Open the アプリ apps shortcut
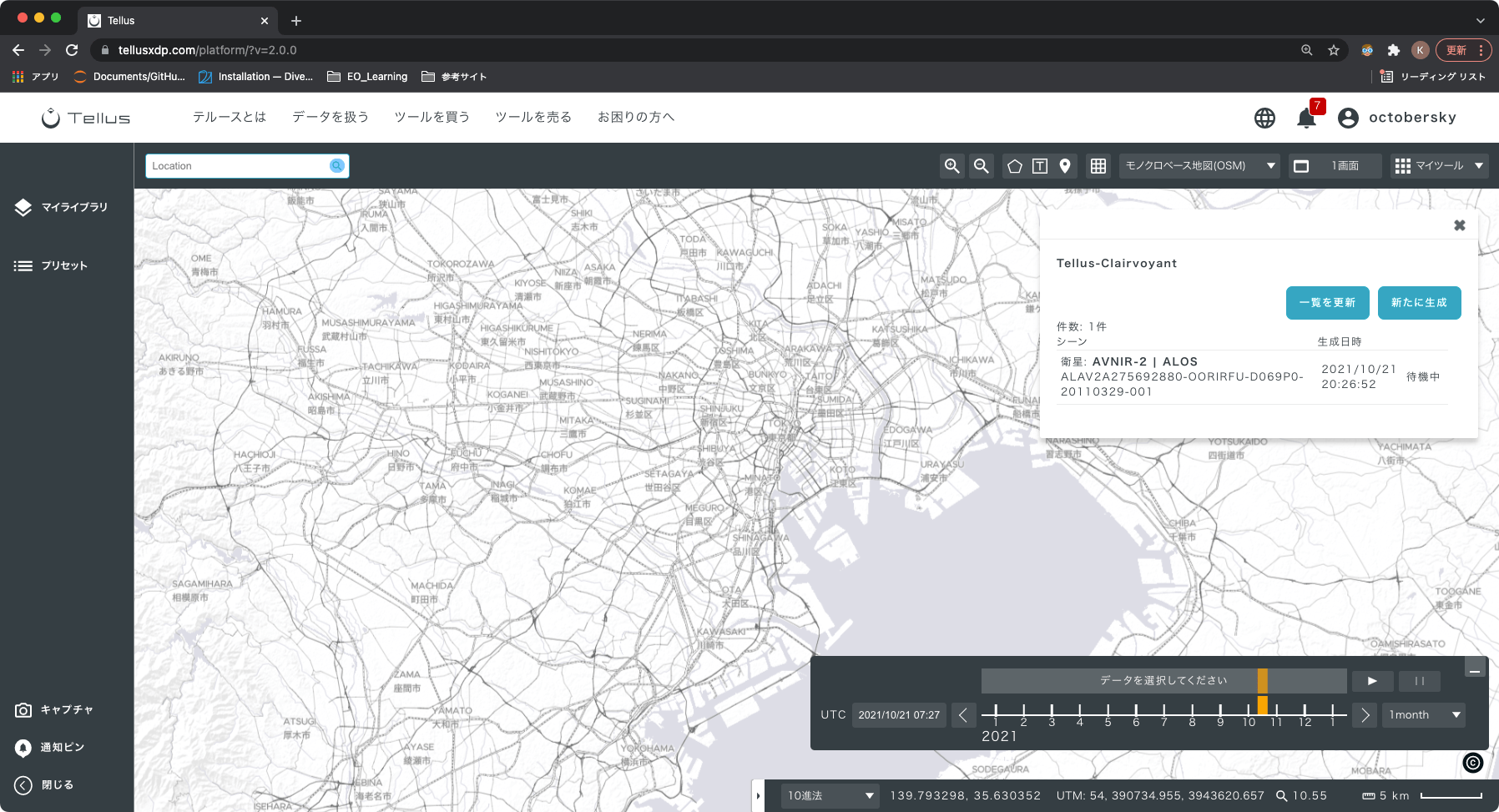Viewport: 1499px width, 812px height. [36, 77]
